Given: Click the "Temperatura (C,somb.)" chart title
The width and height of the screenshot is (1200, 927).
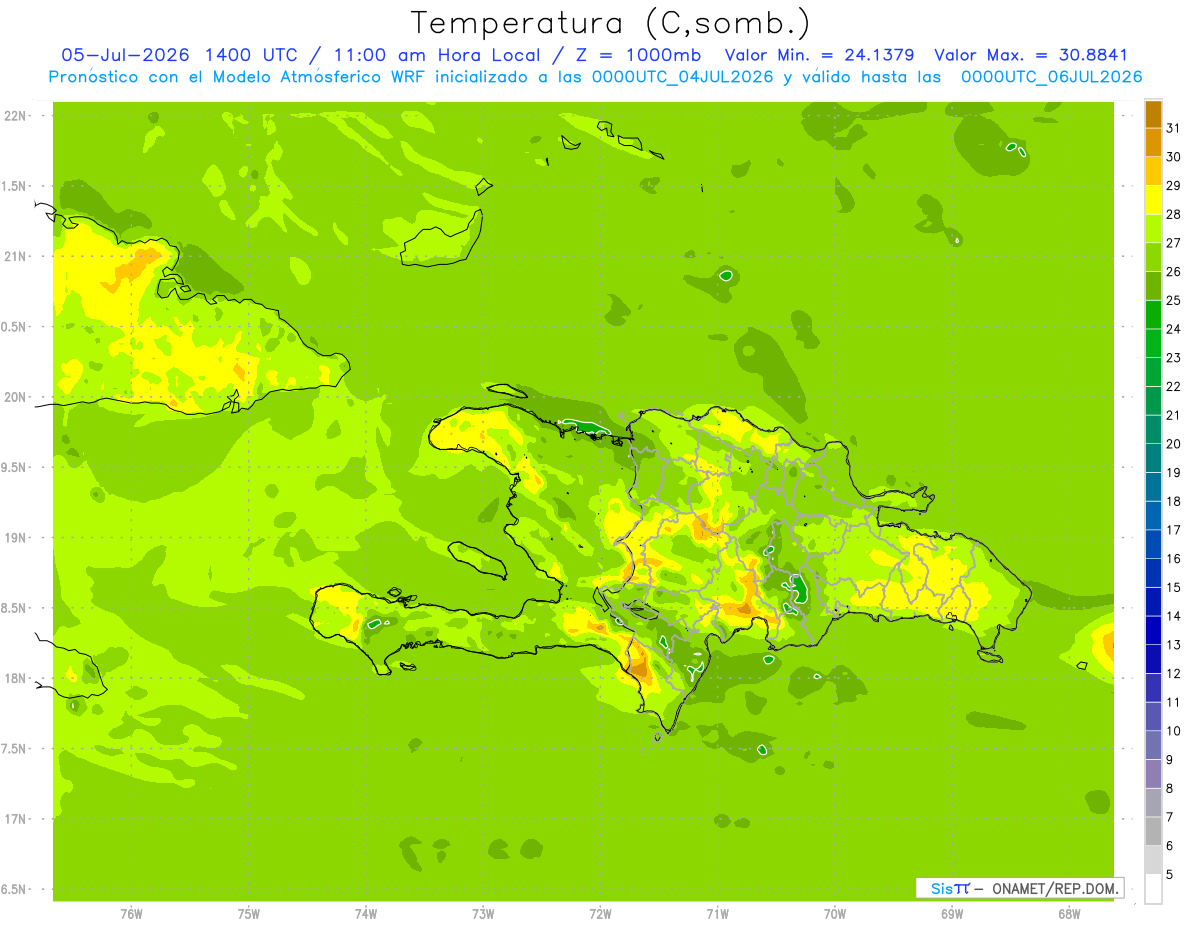Looking at the screenshot, I should [x=610, y=23].
